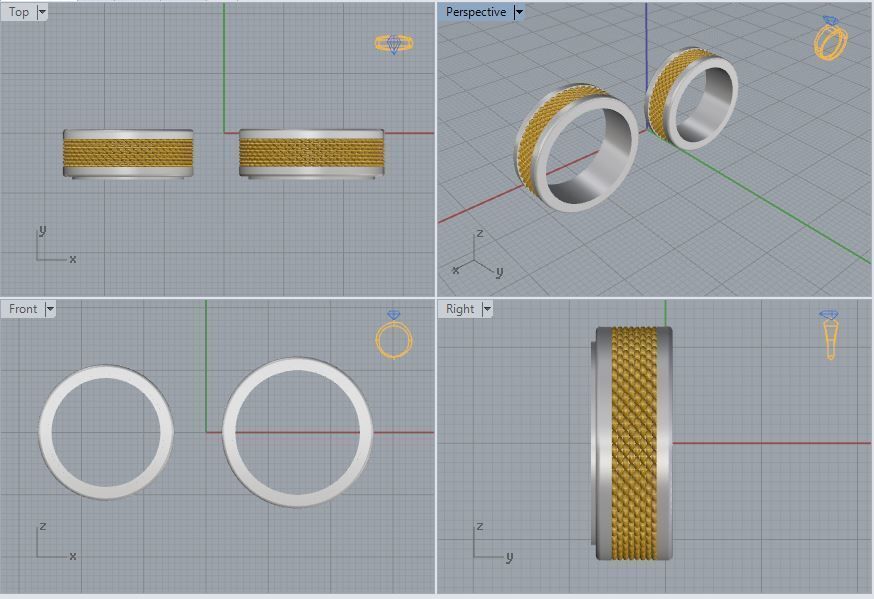Viewport: 874px width, 599px height.
Task: Click the axis indicator in Right viewport
Action: click(493, 542)
